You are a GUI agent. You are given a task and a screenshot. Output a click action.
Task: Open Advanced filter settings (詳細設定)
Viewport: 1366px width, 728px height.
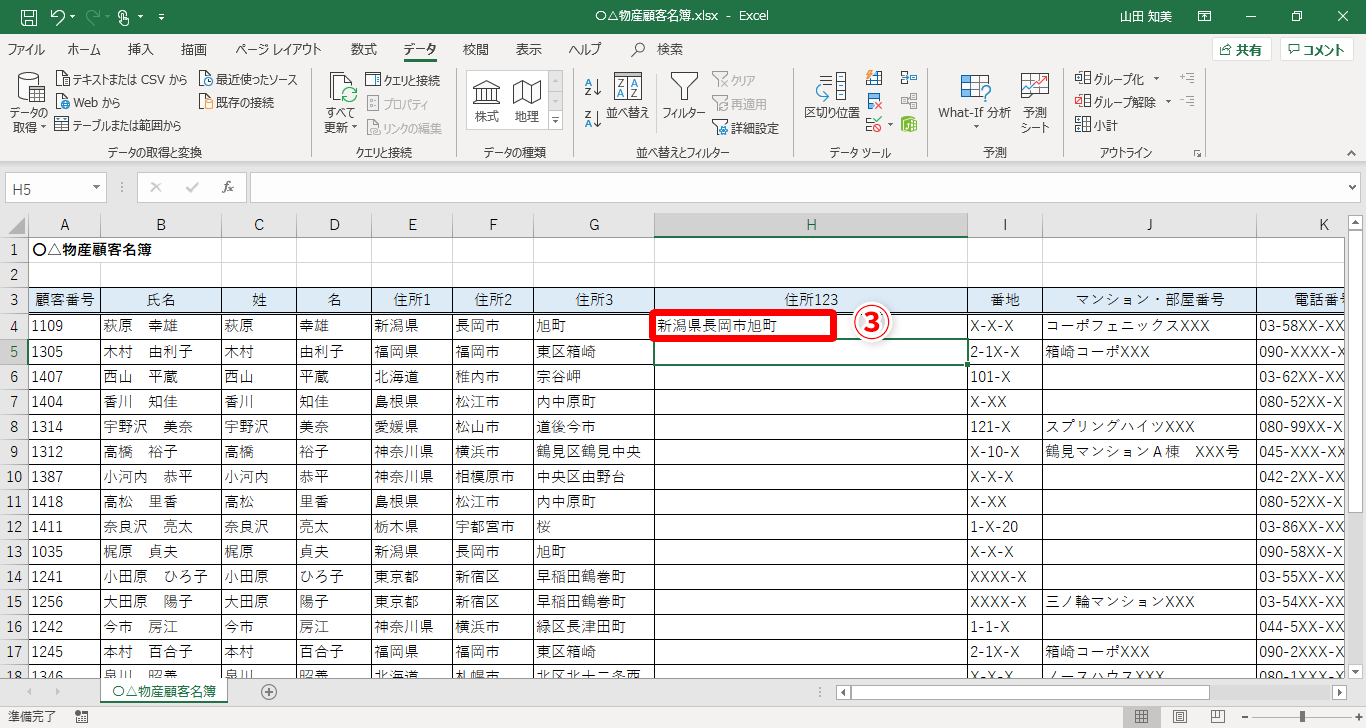point(745,128)
